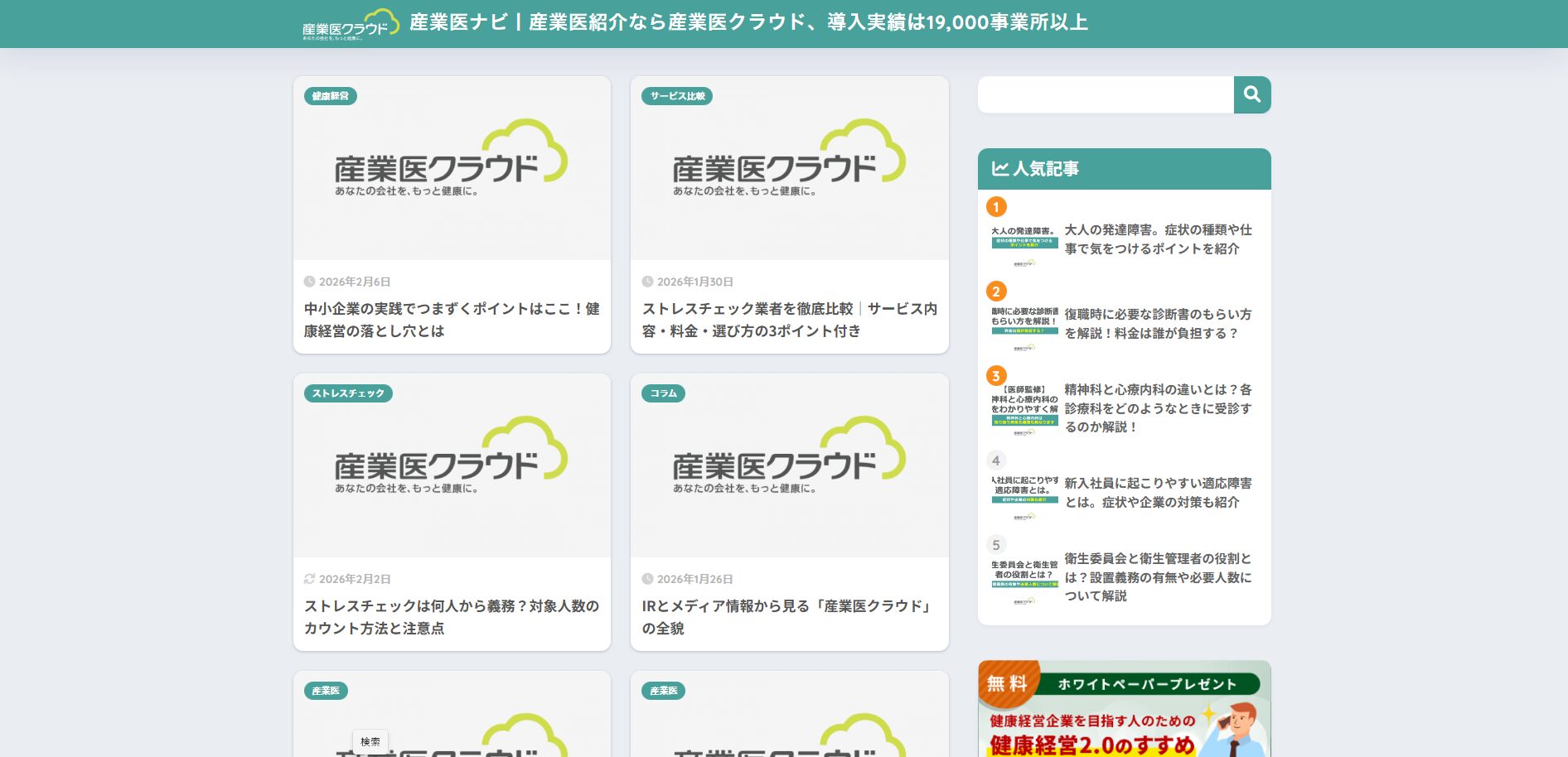Viewport: 1568px width, 757px height.
Task: Select the コラム category tag
Action: coord(663,393)
